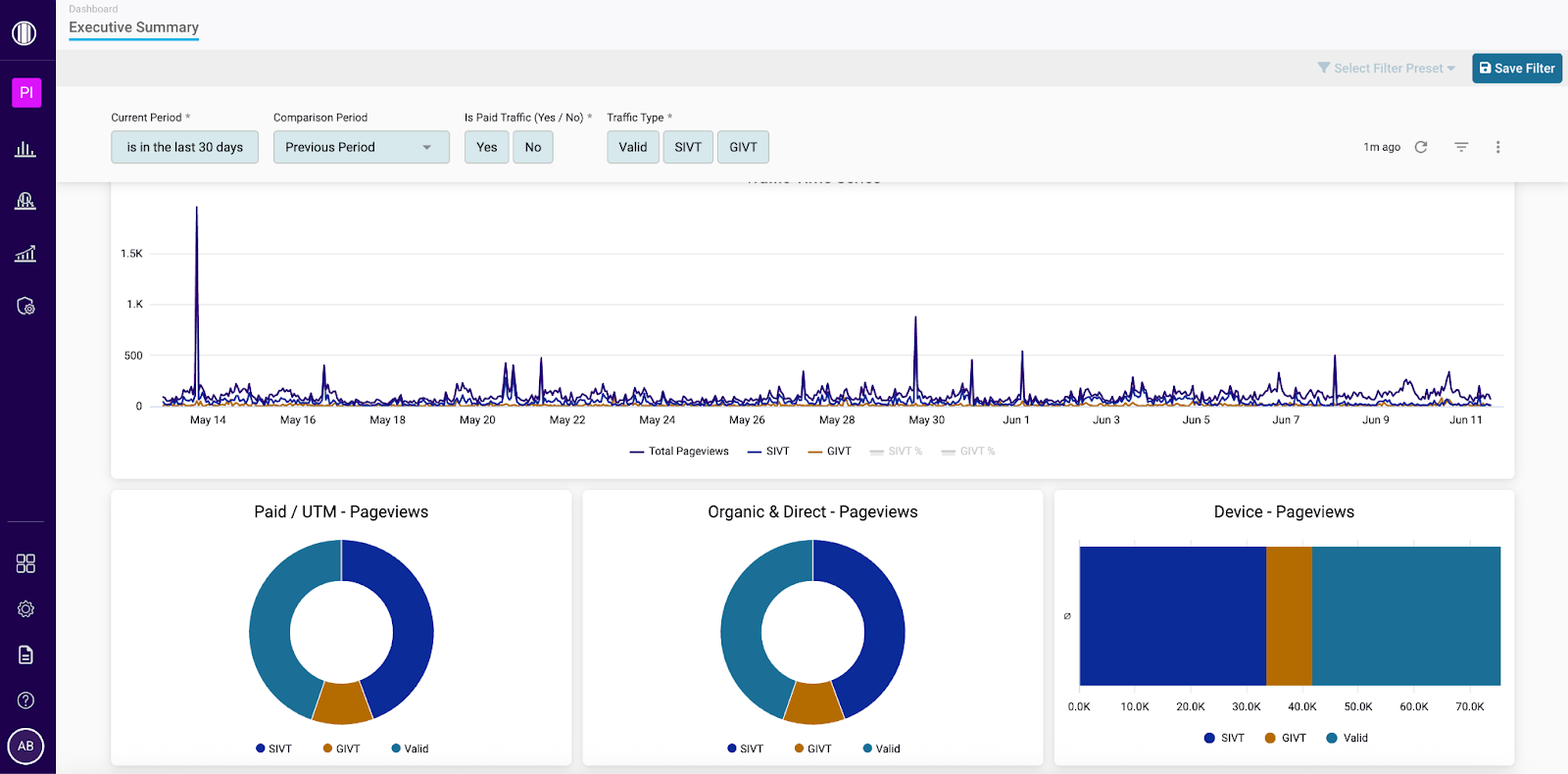Open the Select Filter Preset dropdown
Screen dimensions: 1568x774
pyautogui.click(x=1387, y=69)
